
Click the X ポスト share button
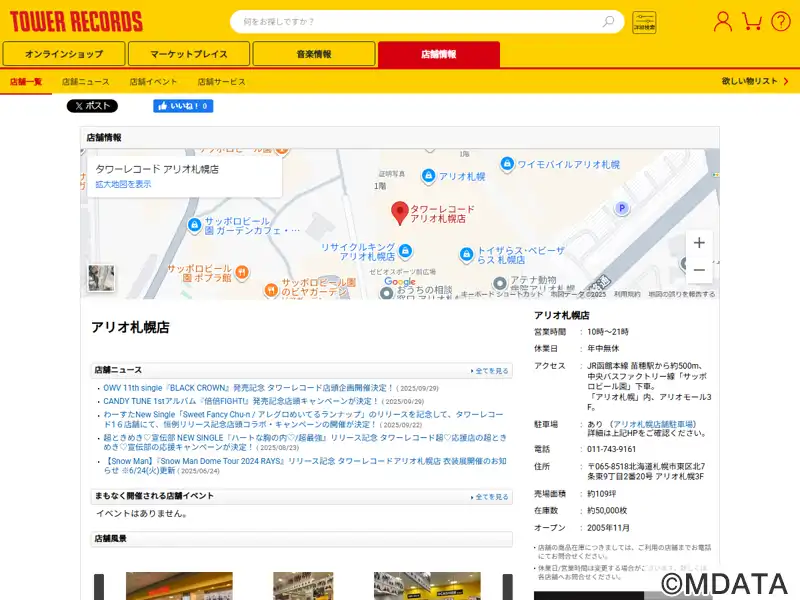[92, 106]
